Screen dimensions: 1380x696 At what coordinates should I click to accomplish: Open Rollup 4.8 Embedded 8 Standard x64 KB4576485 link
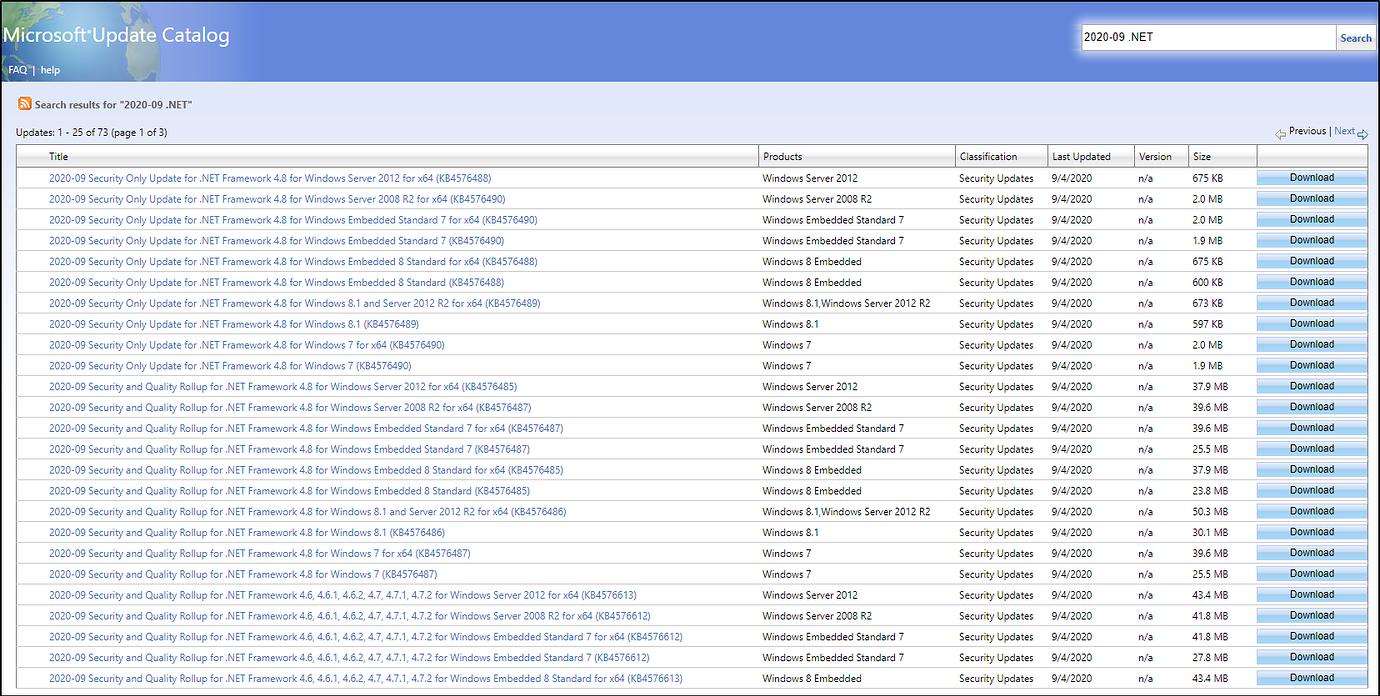306,470
